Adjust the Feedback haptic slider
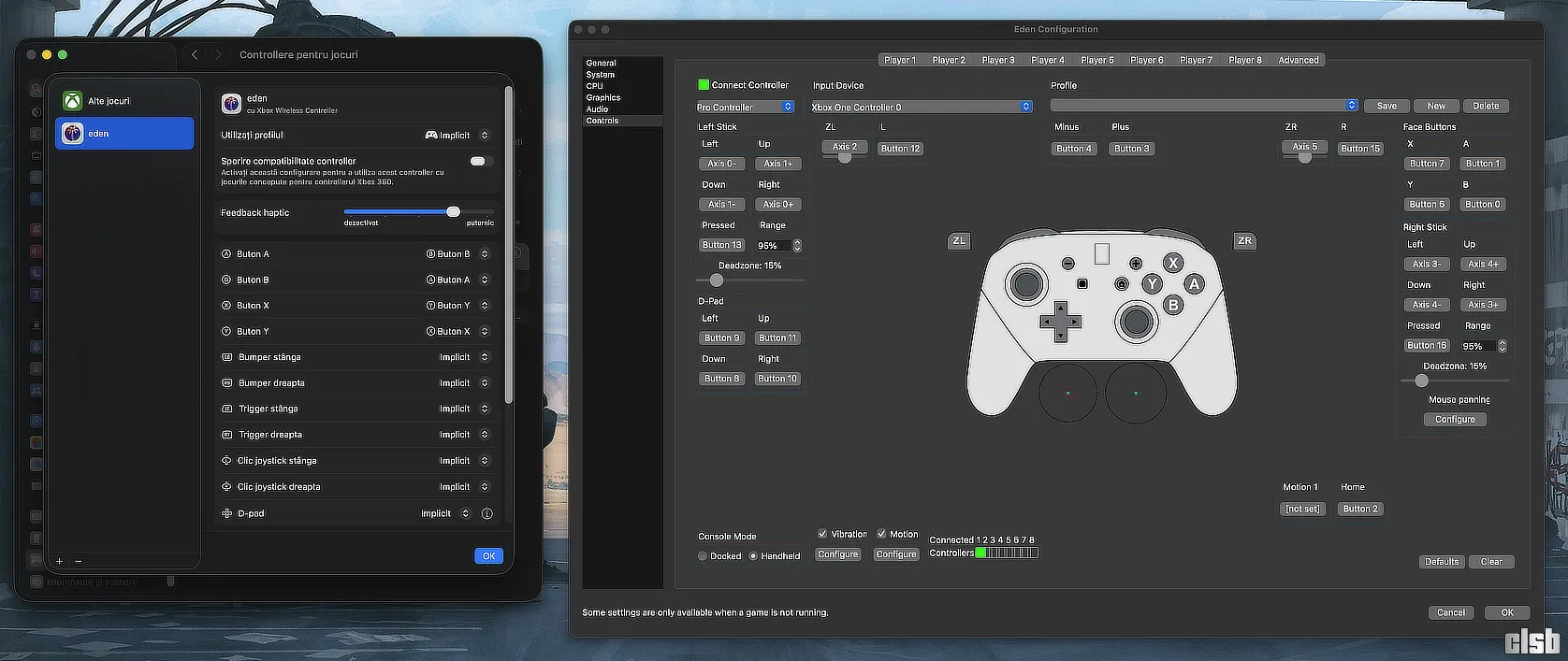 (x=453, y=212)
